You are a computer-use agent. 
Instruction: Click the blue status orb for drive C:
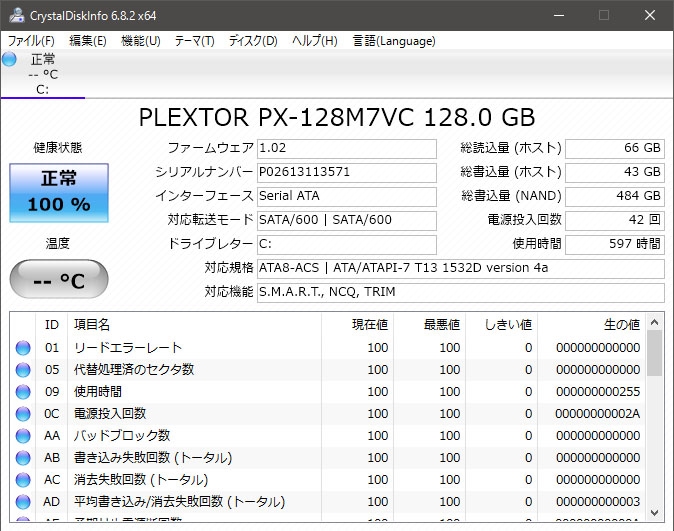click(9, 59)
